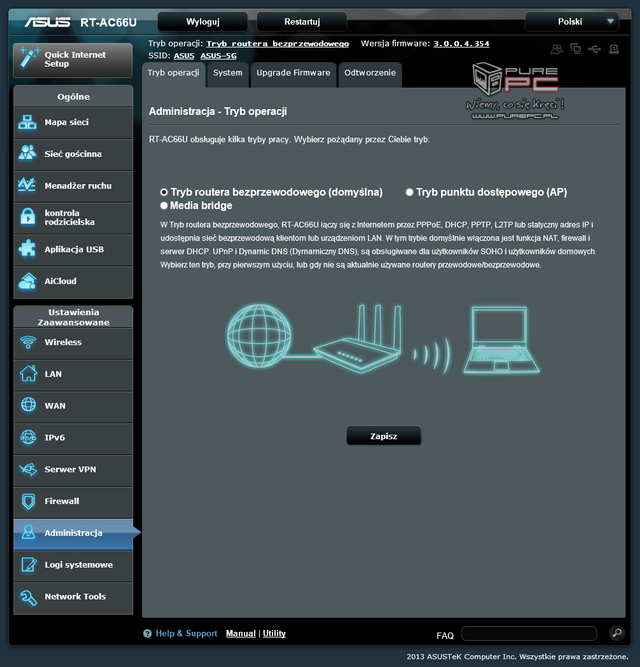Open Sieć gościnna guest network icon
Image resolution: width=640 pixels, height=667 pixels.
(28, 154)
